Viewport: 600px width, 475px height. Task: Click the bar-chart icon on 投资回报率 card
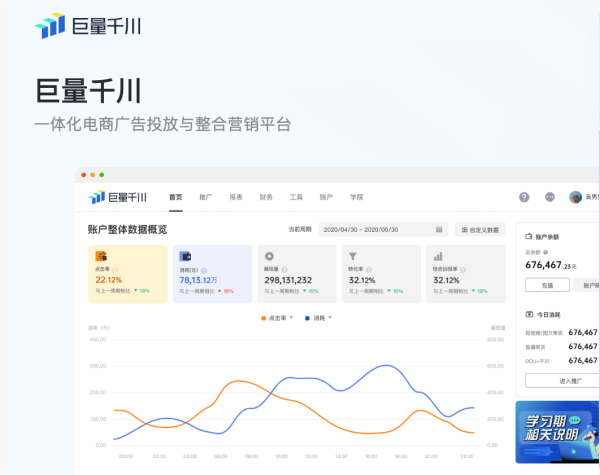pos(438,256)
